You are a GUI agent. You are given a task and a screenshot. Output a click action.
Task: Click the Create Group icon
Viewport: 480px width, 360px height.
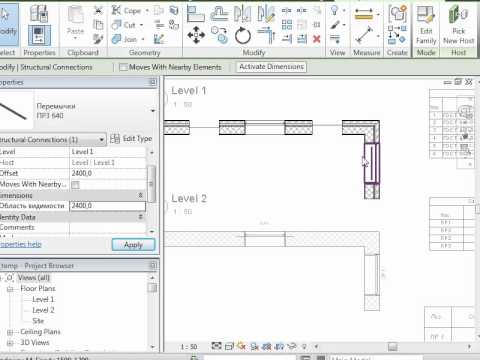(x=397, y=13)
